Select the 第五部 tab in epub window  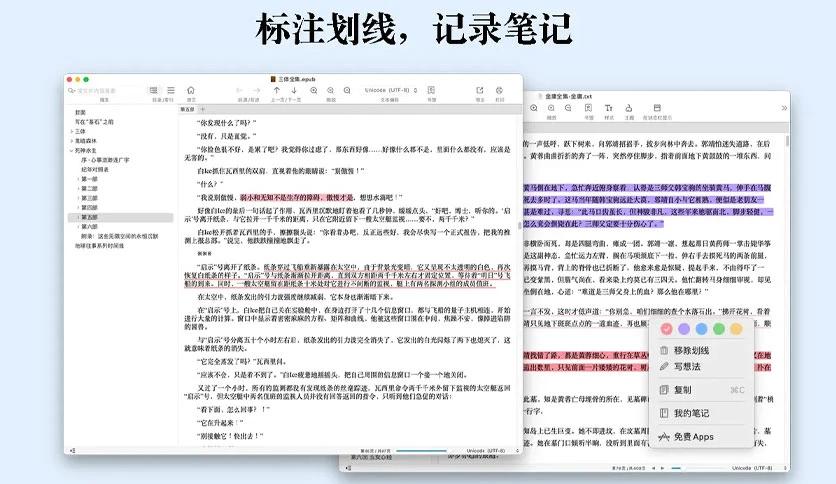[x=187, y=109]
